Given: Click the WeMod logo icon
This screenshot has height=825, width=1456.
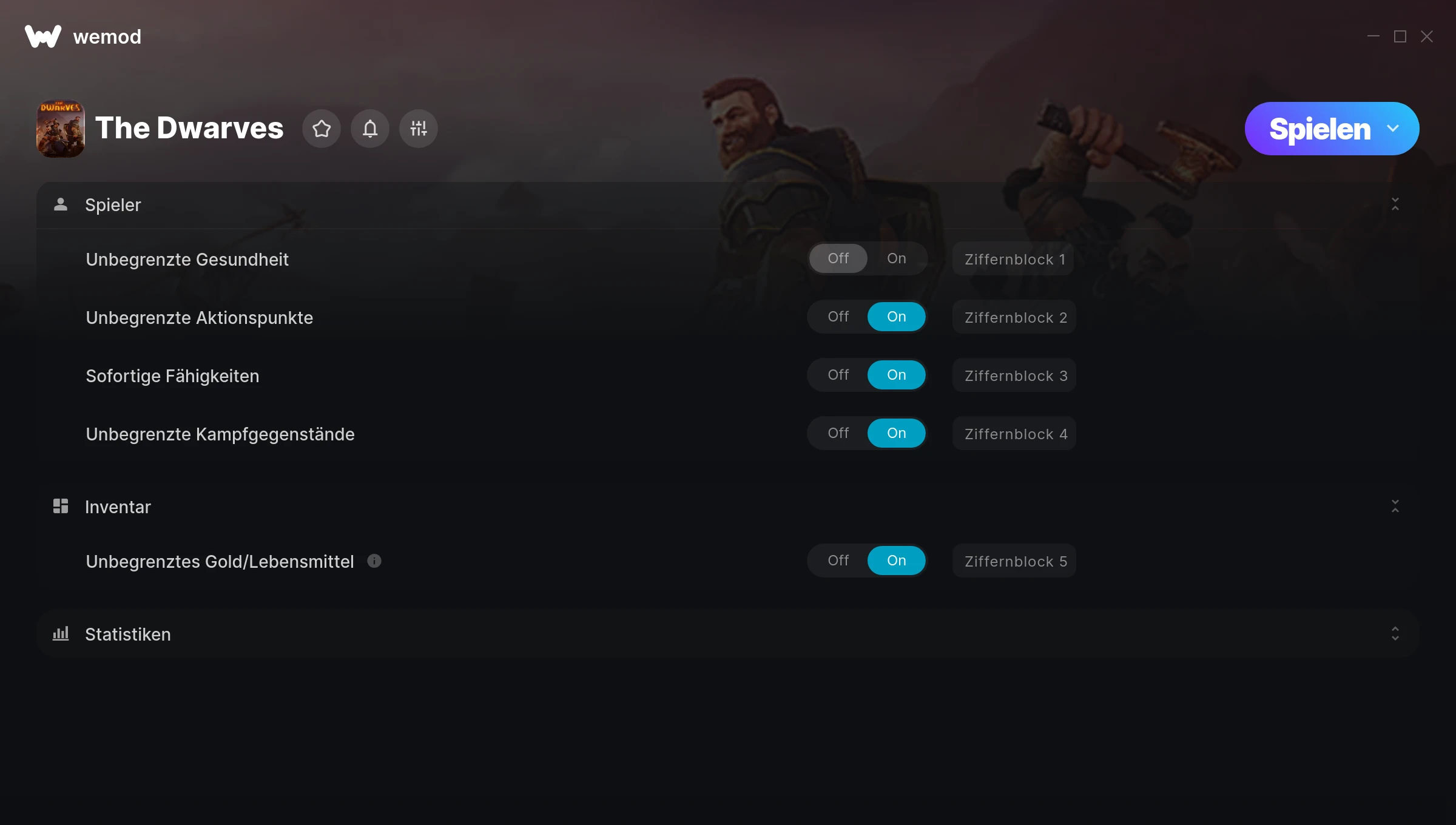Looking at the screenshot, I should pos(43,36).
